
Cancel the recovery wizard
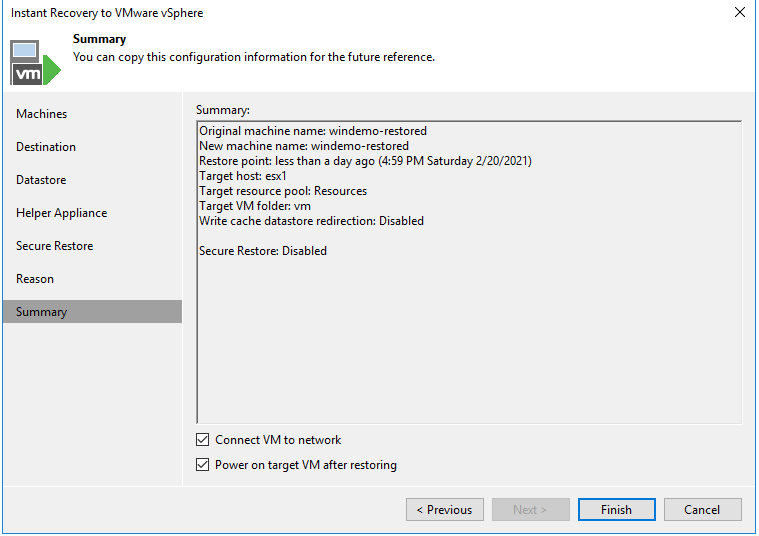(x=702, y=510)
